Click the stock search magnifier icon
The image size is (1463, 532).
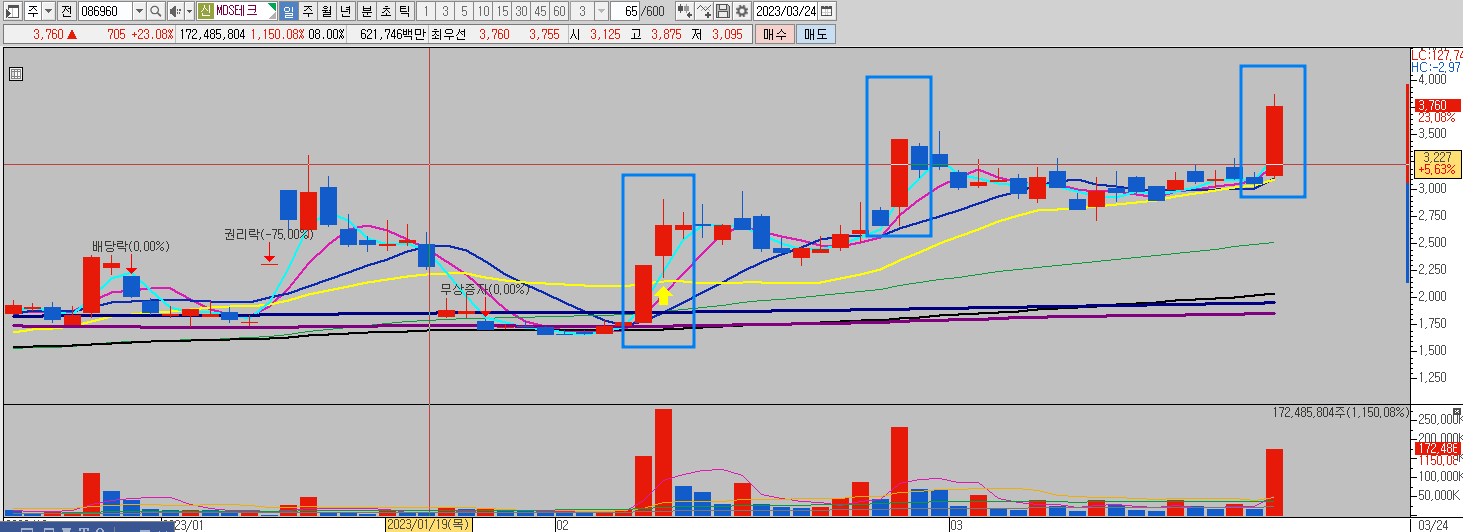156,11
